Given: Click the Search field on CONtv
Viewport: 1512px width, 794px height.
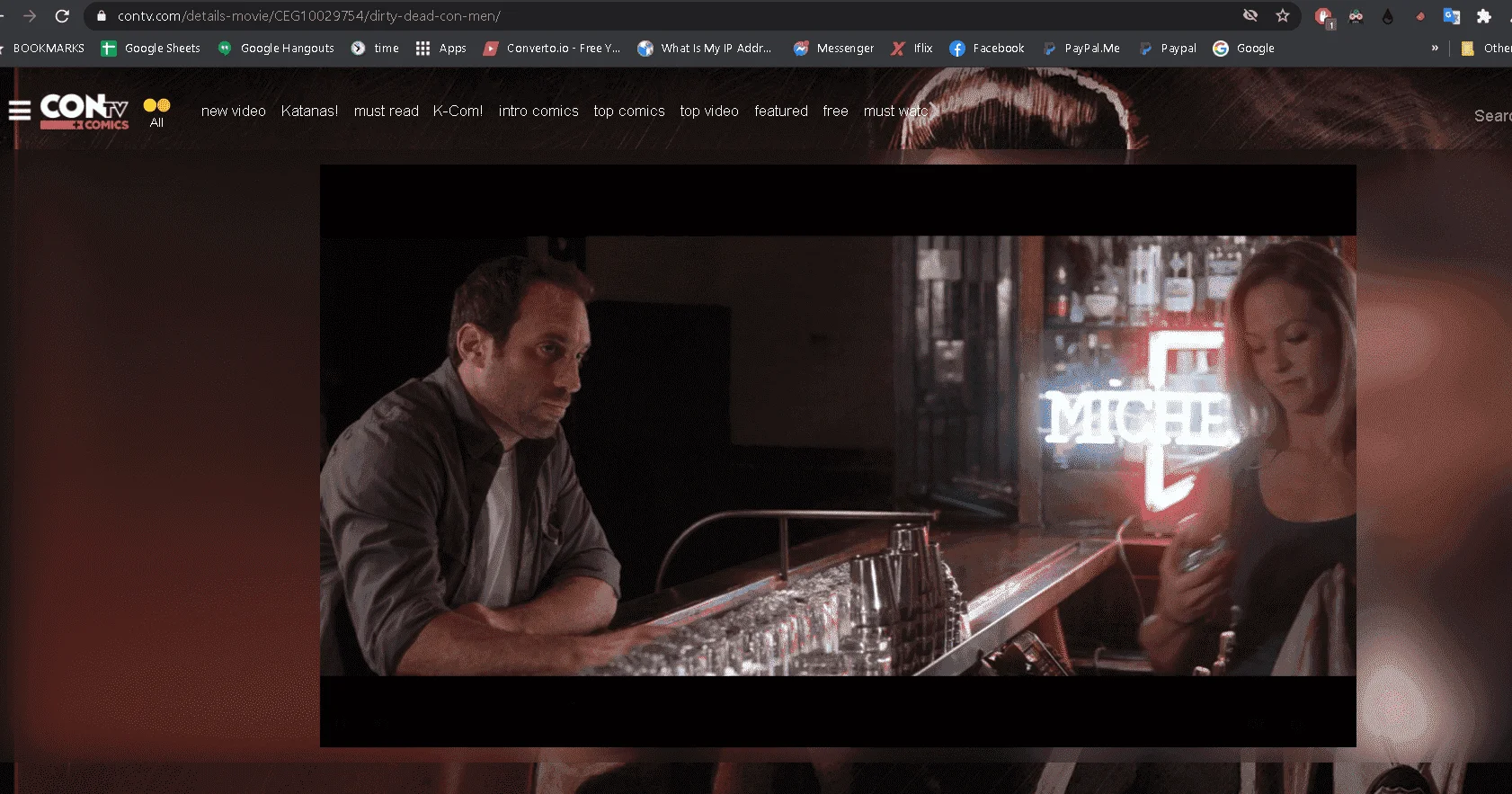Looking at the screenshot, I should coord(1492,115).
